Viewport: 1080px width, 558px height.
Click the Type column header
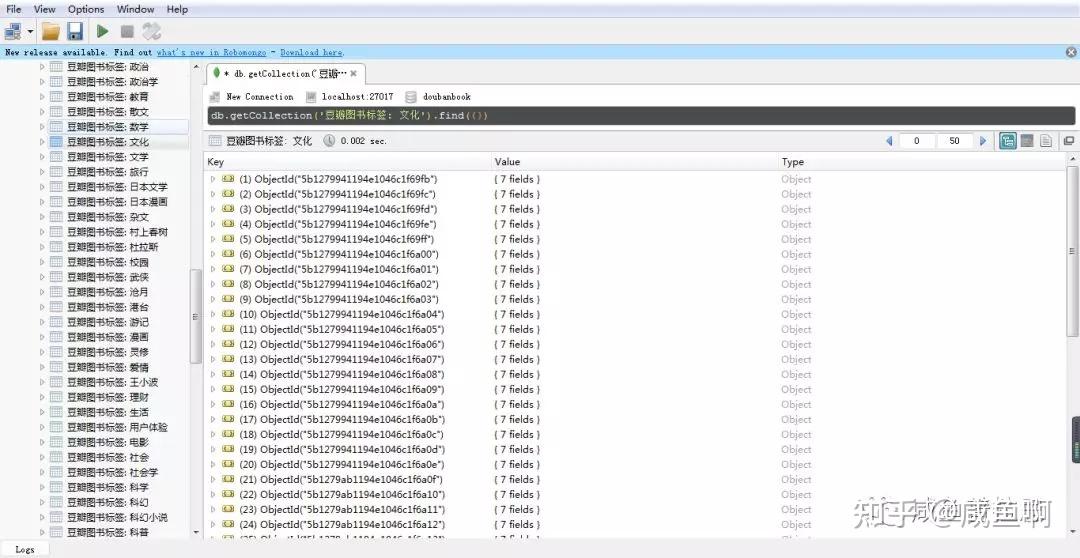(x=923, y=162)
